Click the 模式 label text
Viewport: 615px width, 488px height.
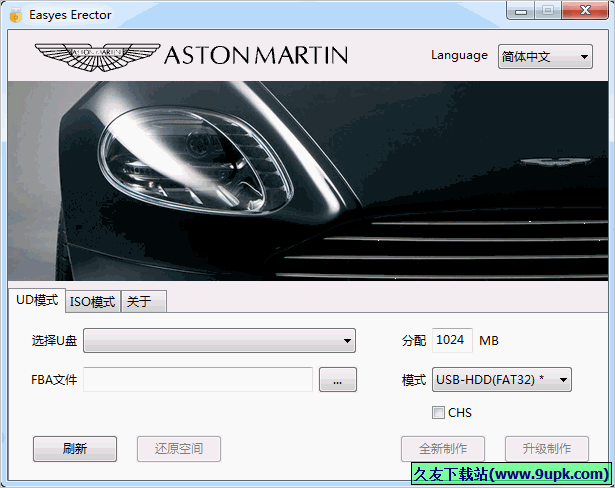(x=414, y=380)
